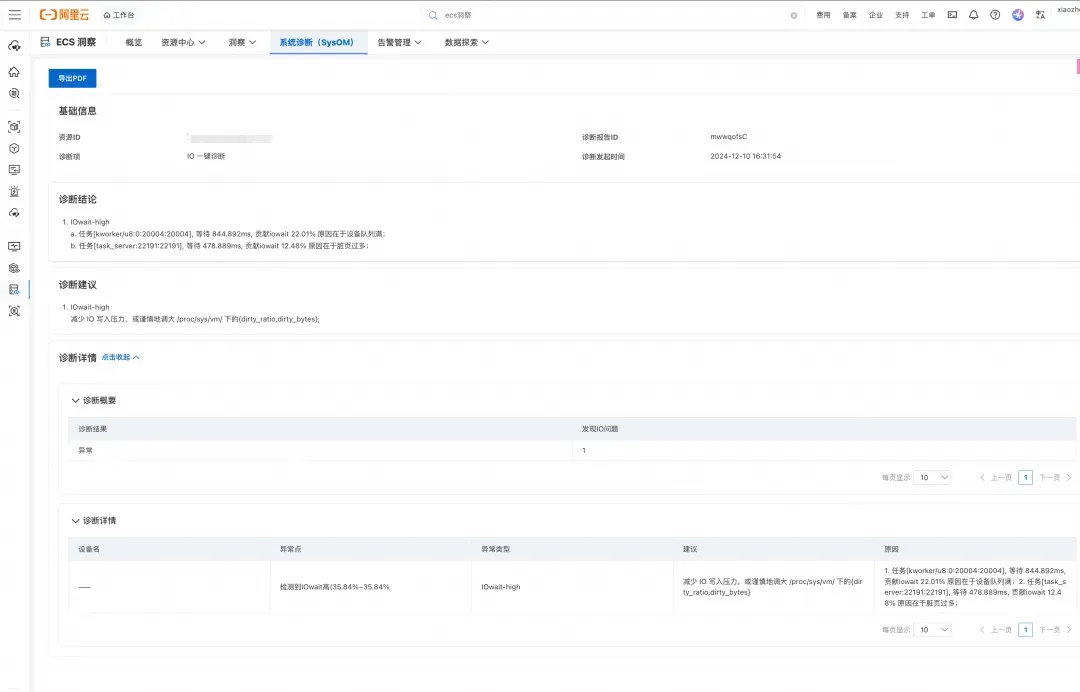1080x692 pixels.
Task: Open page-size dropdown in 诊断详情 table
Action: click(x=932, y=630)
